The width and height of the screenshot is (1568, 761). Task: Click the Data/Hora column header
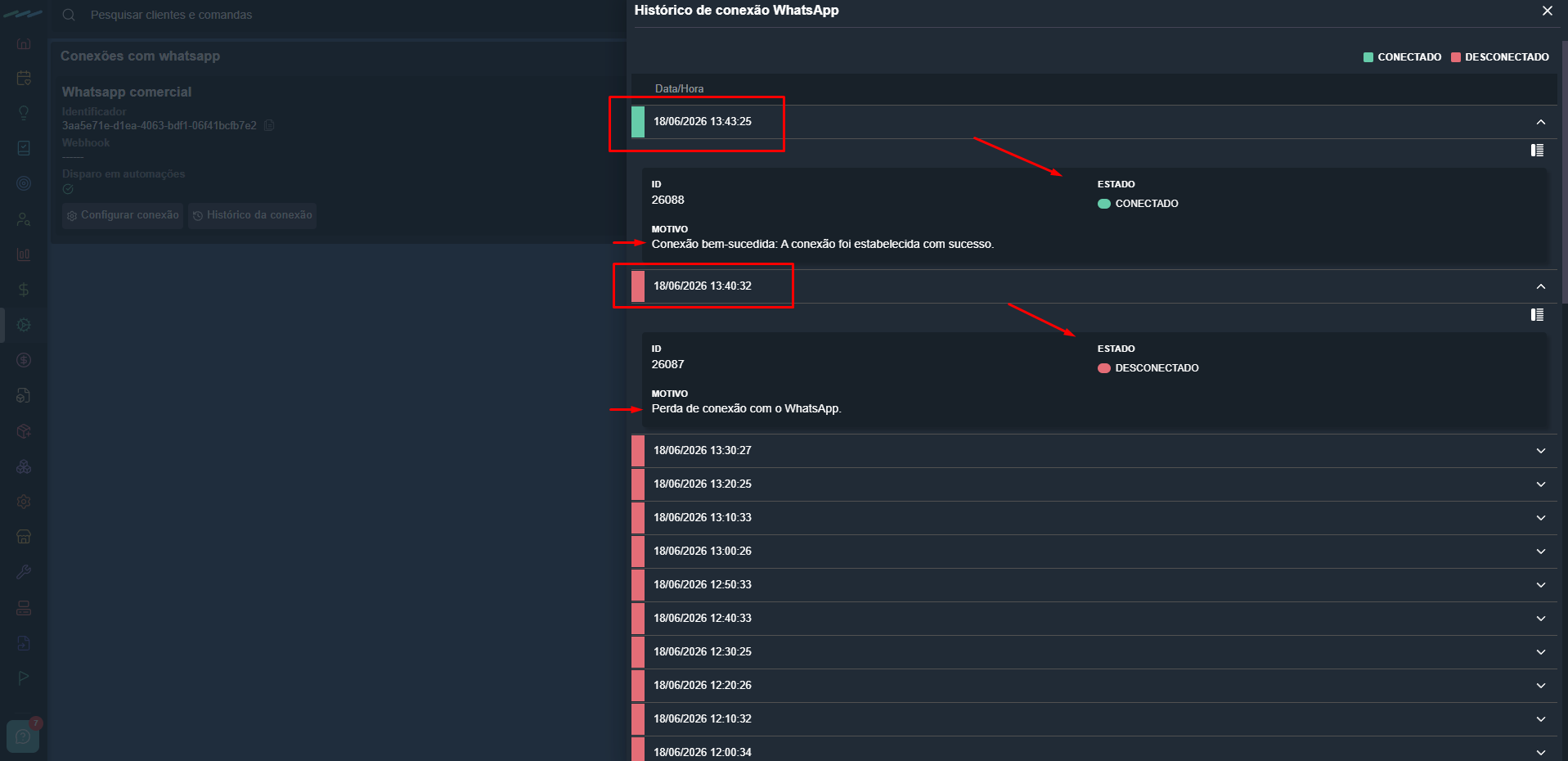[x=679, y=88]
